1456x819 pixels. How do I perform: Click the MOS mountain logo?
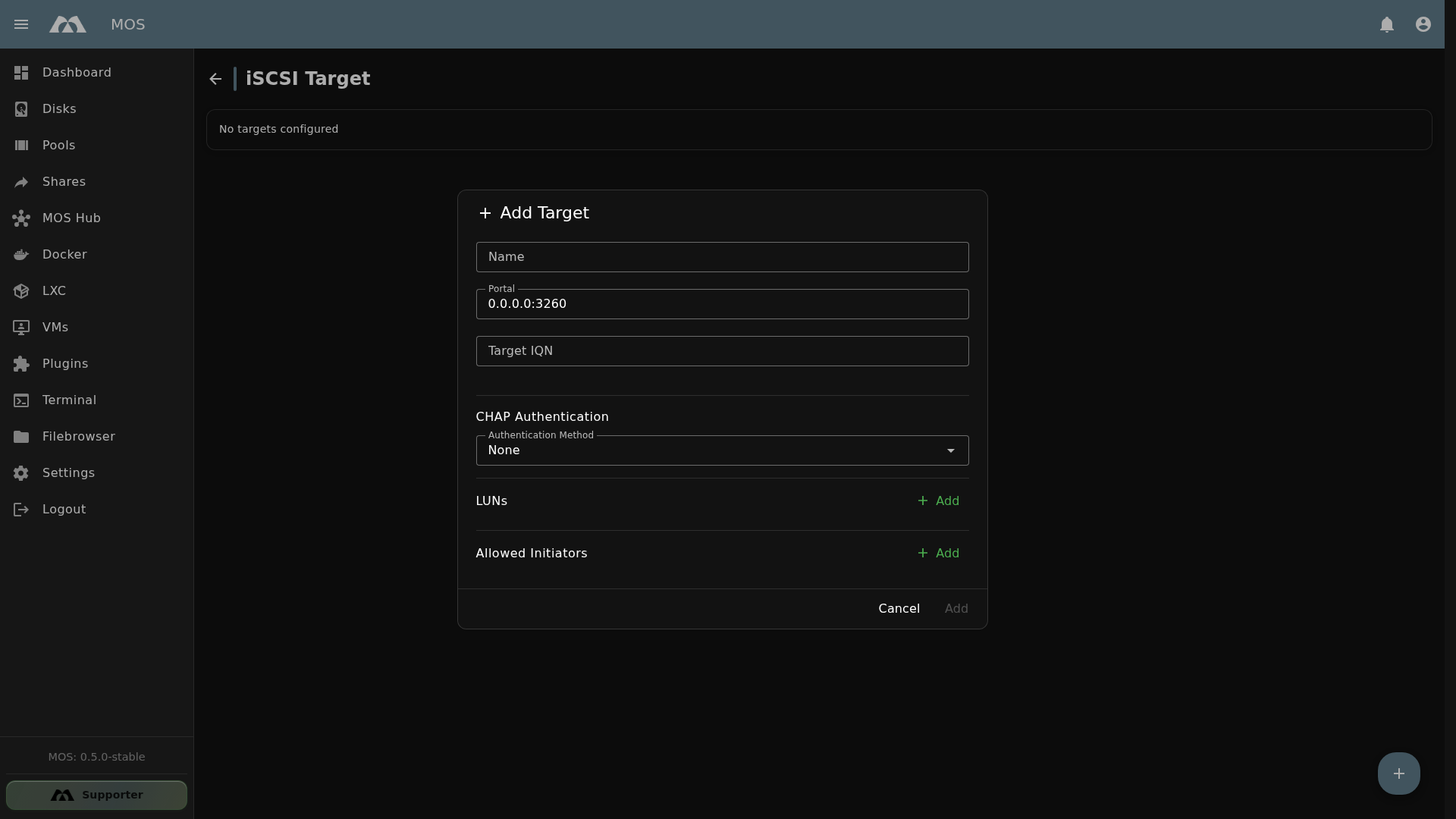pyautogui.click(x=67, y=24)
